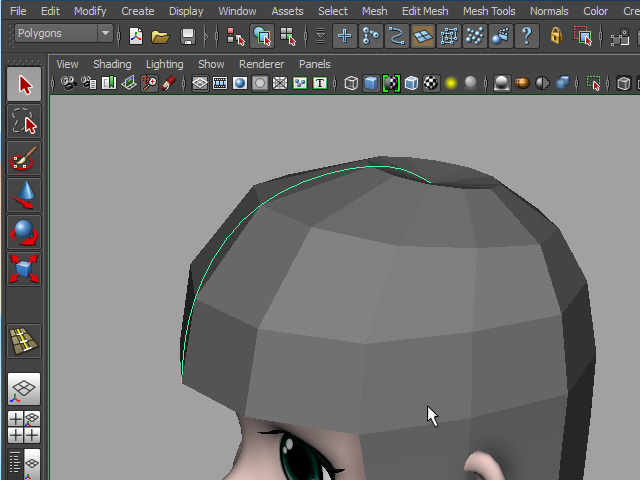Open the Polygons menu set dropdown
The image size is (640, 480).
pyautogui.click(x=64, y=33)
